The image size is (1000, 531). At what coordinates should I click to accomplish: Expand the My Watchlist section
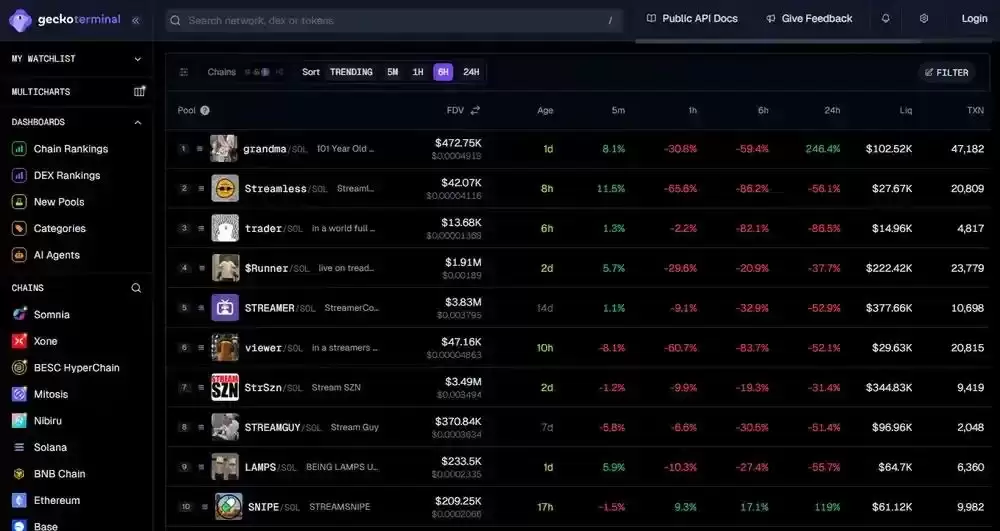click(138, 59)
